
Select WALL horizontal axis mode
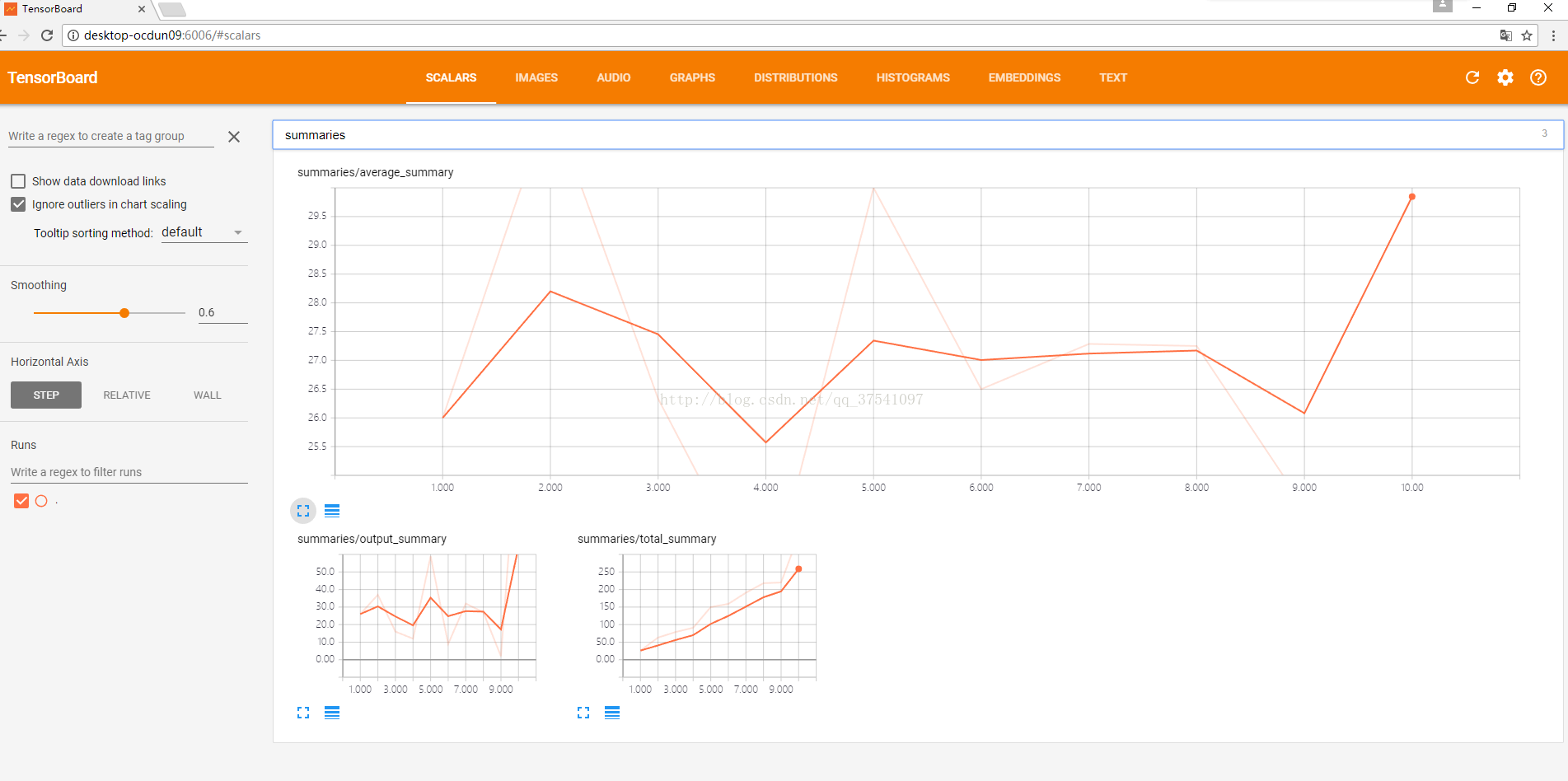click(207, 395)
